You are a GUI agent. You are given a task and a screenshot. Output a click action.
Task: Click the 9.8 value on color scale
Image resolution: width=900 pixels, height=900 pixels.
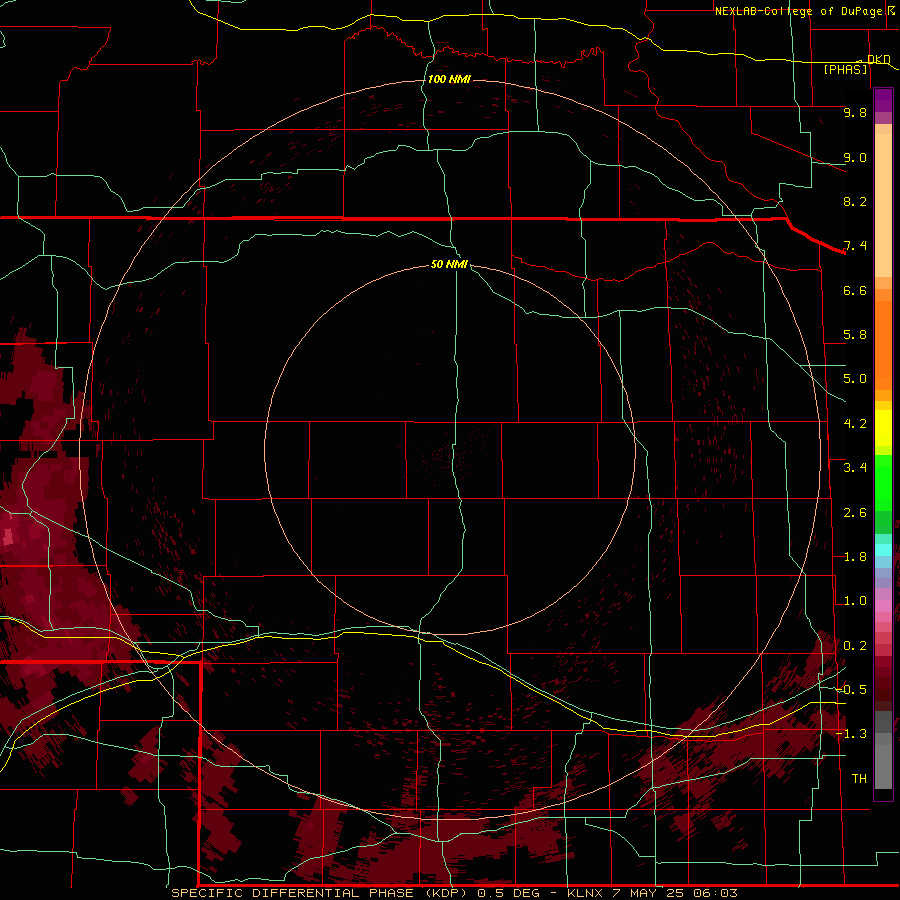pos(855,112)
